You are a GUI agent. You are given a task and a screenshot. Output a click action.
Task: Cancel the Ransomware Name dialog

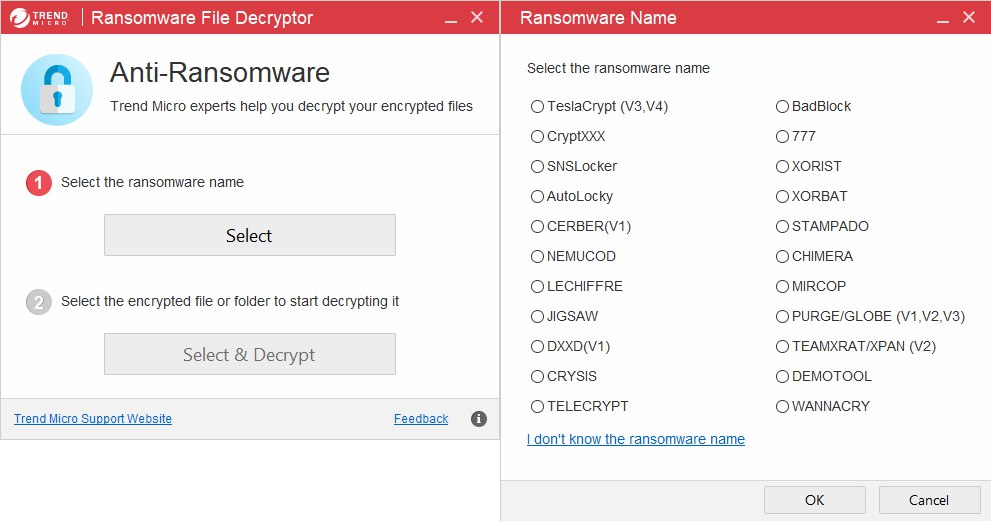pos(929,500)
